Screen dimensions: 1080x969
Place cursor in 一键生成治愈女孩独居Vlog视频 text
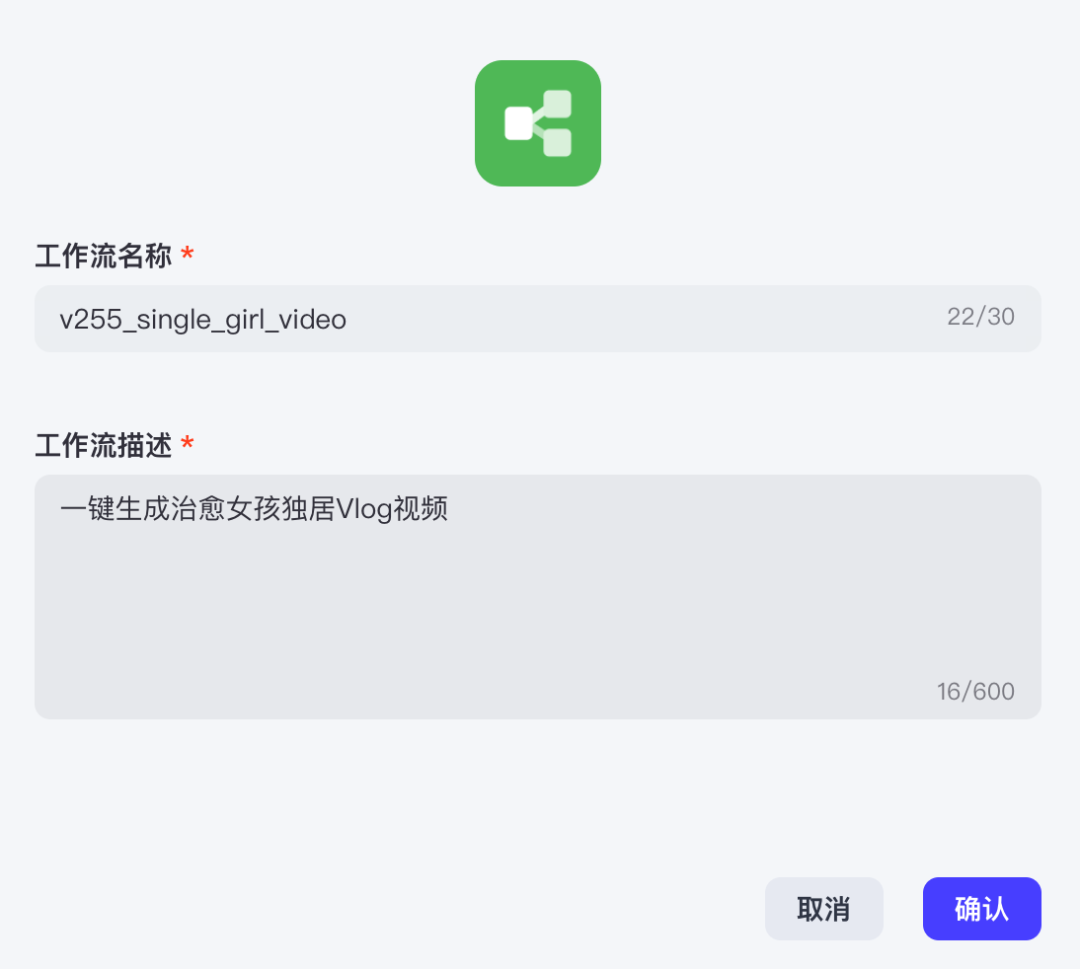click(254, 509)
